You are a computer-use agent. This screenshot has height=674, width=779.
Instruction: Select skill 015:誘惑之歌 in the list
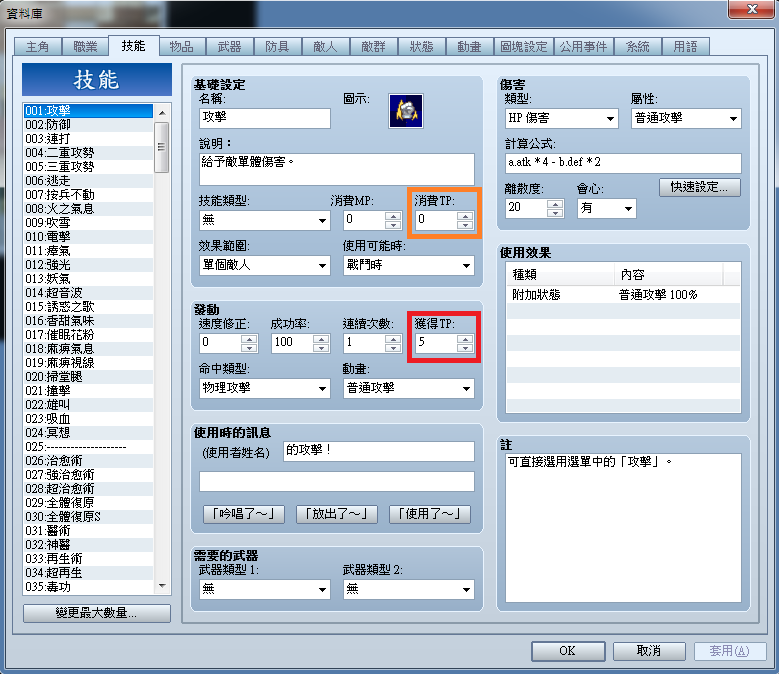(88, 307)
